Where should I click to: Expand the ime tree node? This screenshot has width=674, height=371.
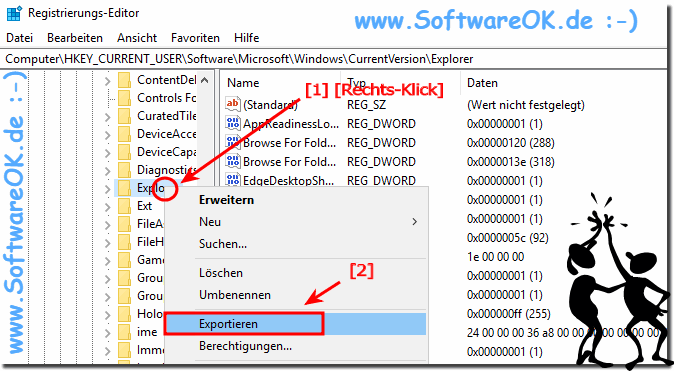pos(107,332)
